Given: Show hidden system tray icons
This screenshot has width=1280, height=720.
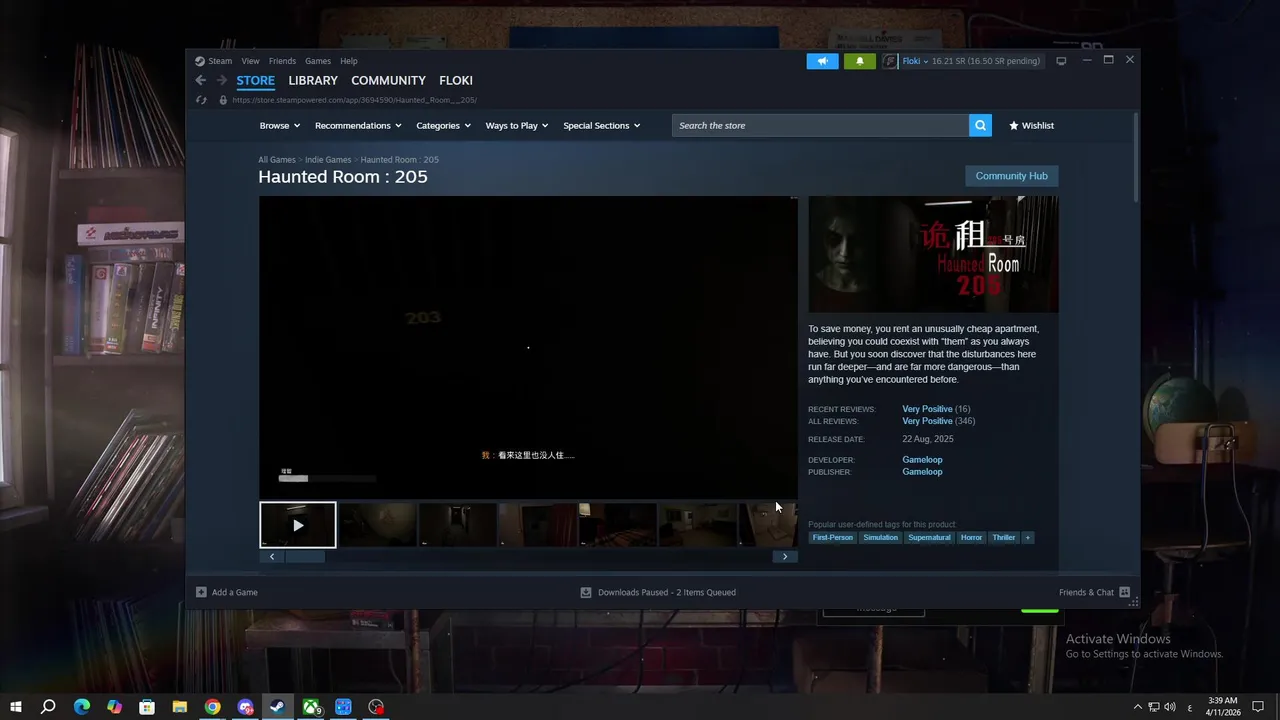Looking at the screenshot, I should [1137, 707].
